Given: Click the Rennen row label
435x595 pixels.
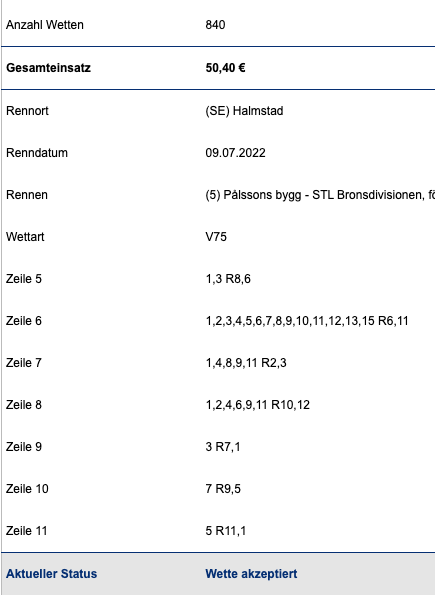Looking at the screenshot, I should 27,195.
